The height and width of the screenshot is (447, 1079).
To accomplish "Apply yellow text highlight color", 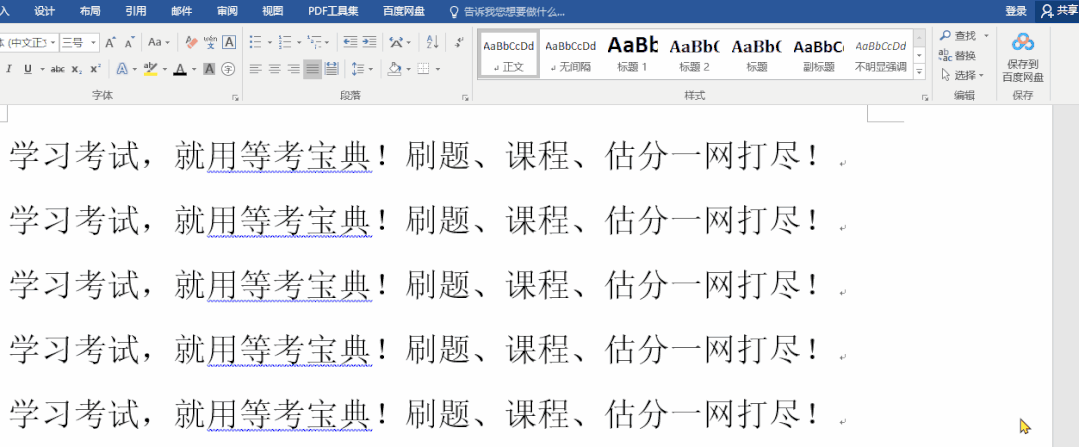I will tap(151, 69).
